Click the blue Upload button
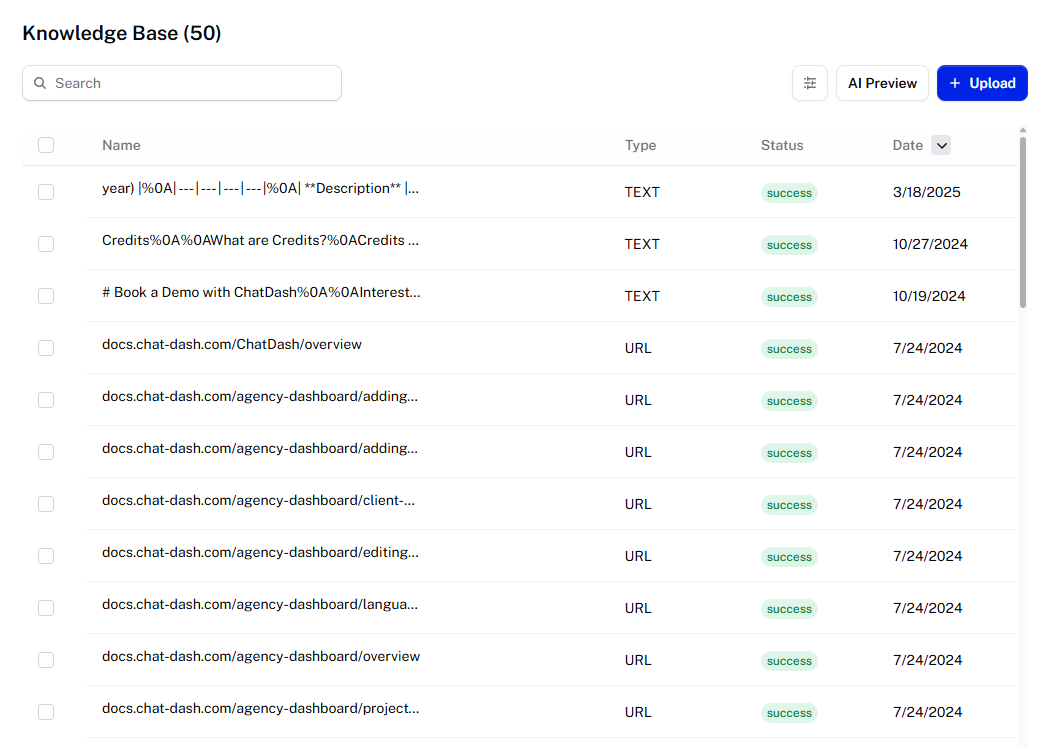The height and width of the screenshot is (748, 1055). (982, 83)
